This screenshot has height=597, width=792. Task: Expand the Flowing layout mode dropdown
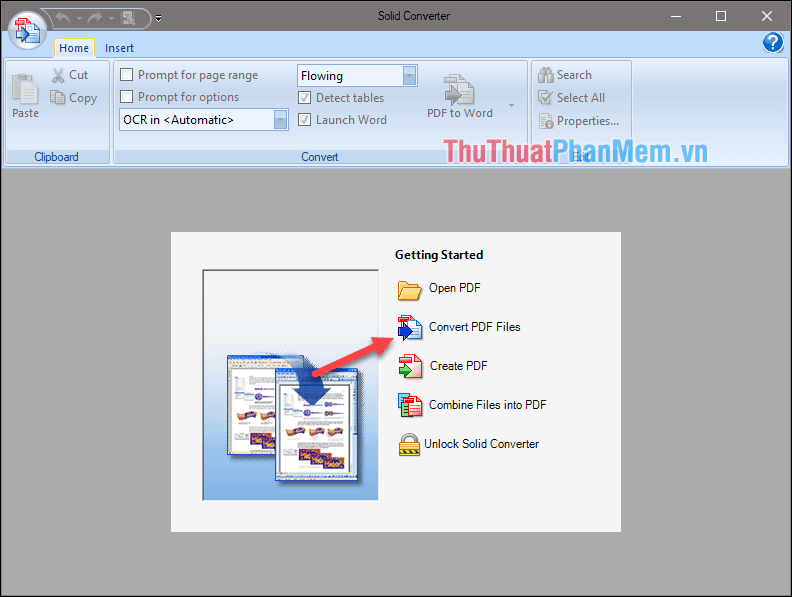[x=410, y=76]
